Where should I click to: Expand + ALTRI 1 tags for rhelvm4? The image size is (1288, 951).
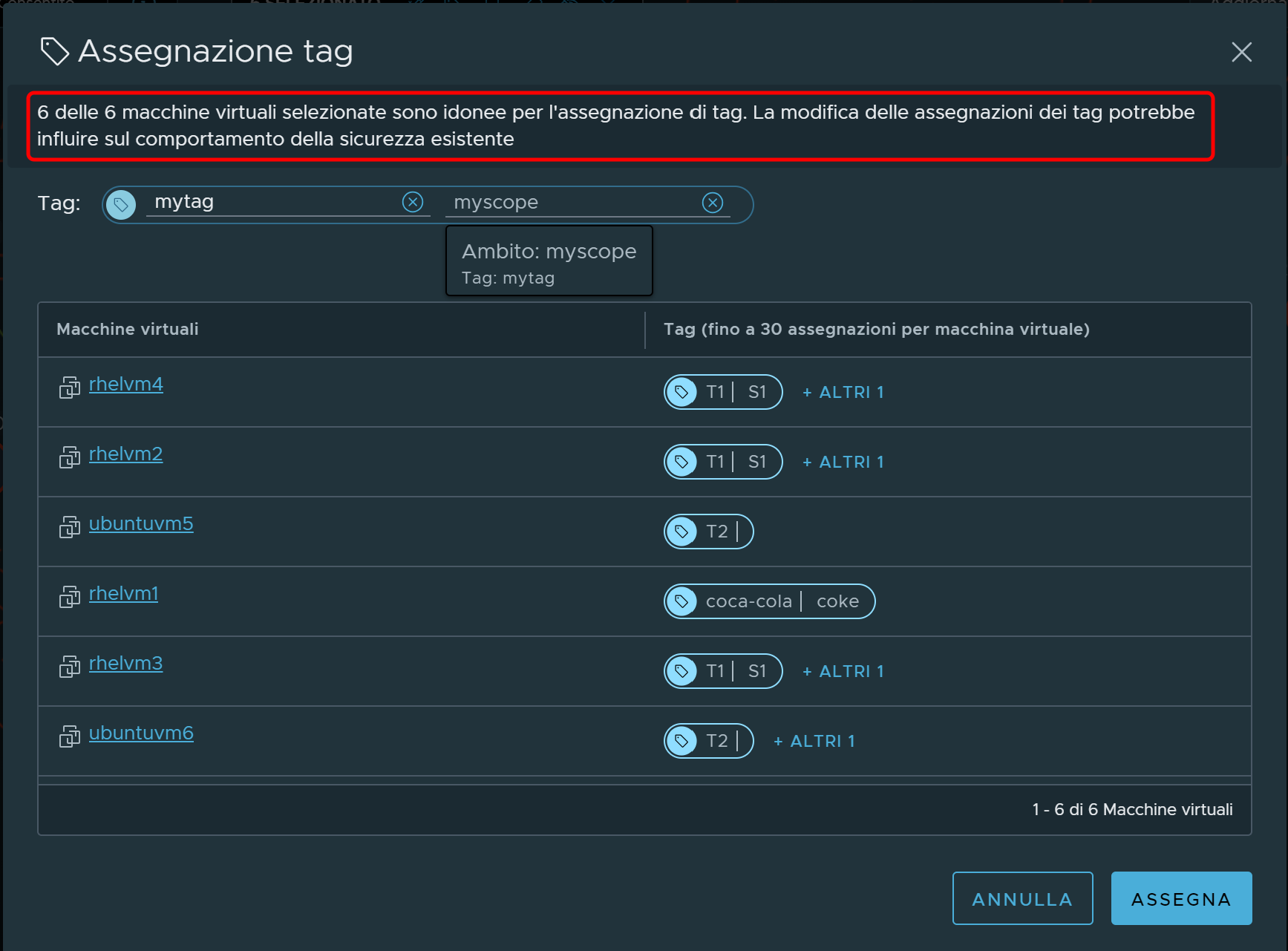(843, 393)
